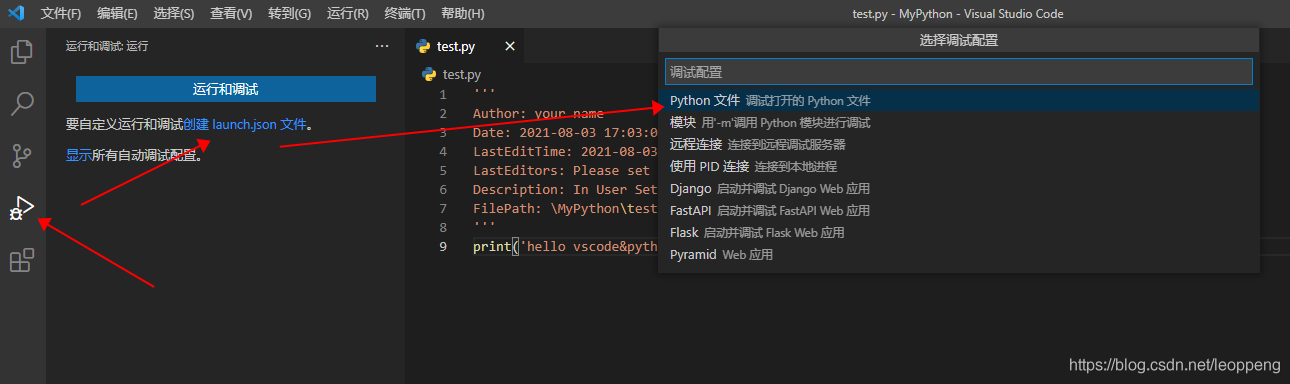Image resolution: width=1290 pixels, height=384 pixels.
Task: Click the 运行和调试 blue button
Action: tap(226, 89)
